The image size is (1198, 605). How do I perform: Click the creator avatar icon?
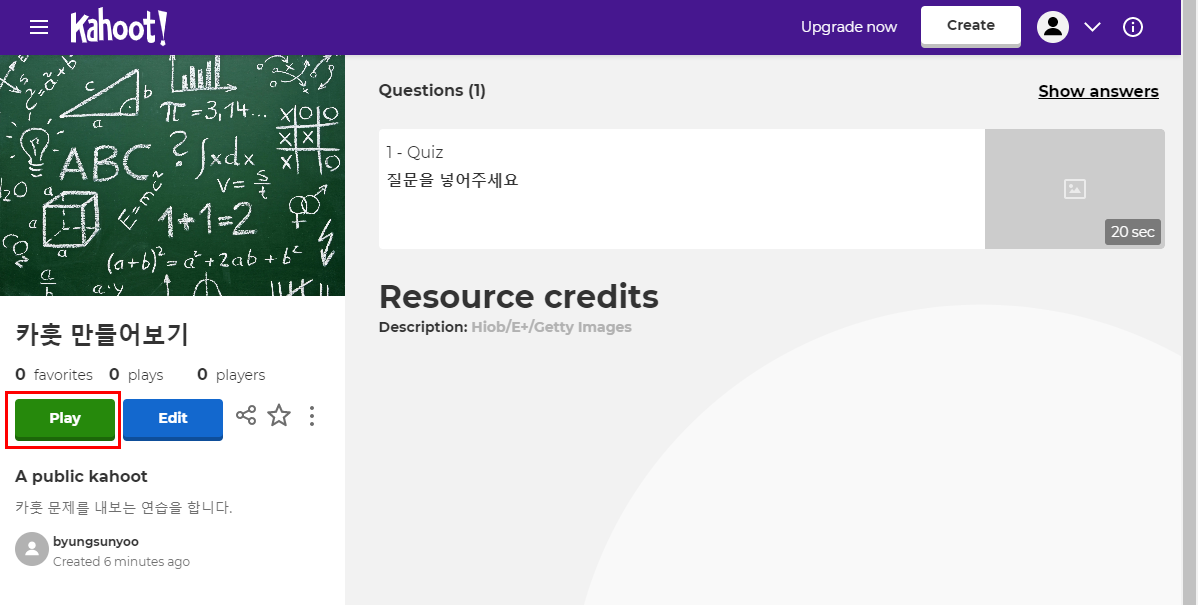click(x=32, y=549)
